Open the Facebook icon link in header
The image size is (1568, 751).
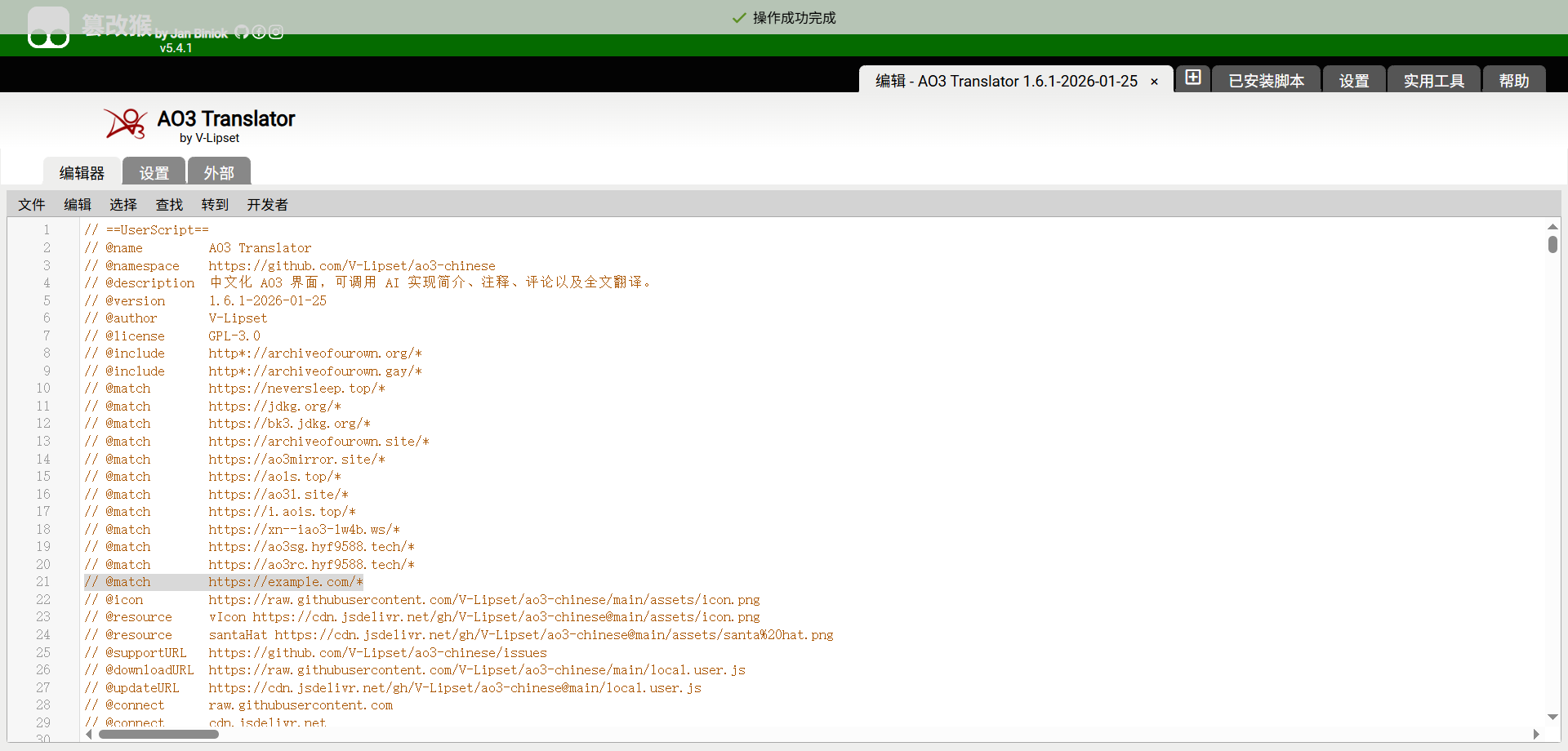point(259,32)
